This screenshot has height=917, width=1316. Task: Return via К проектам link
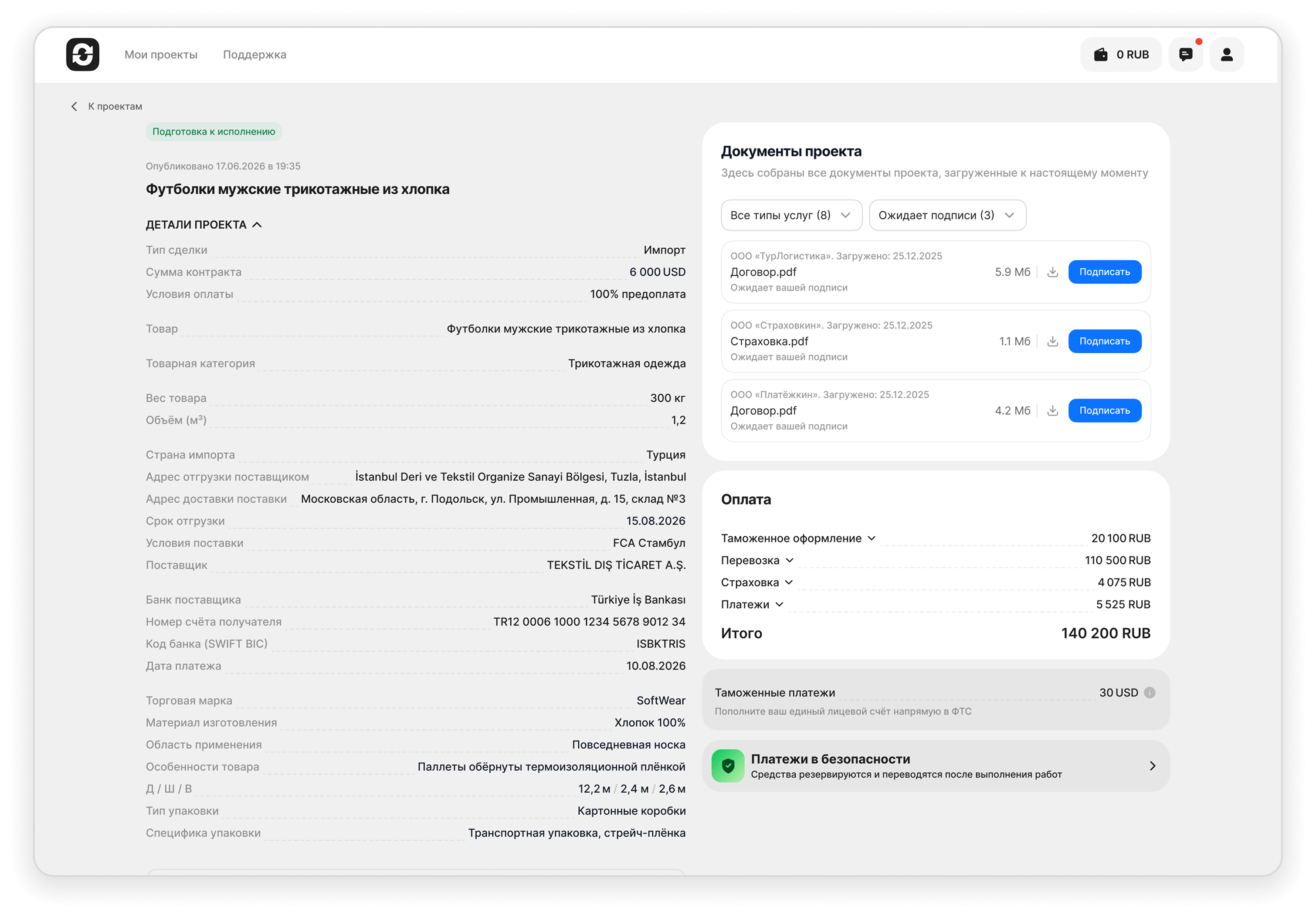tap(115, 107)
